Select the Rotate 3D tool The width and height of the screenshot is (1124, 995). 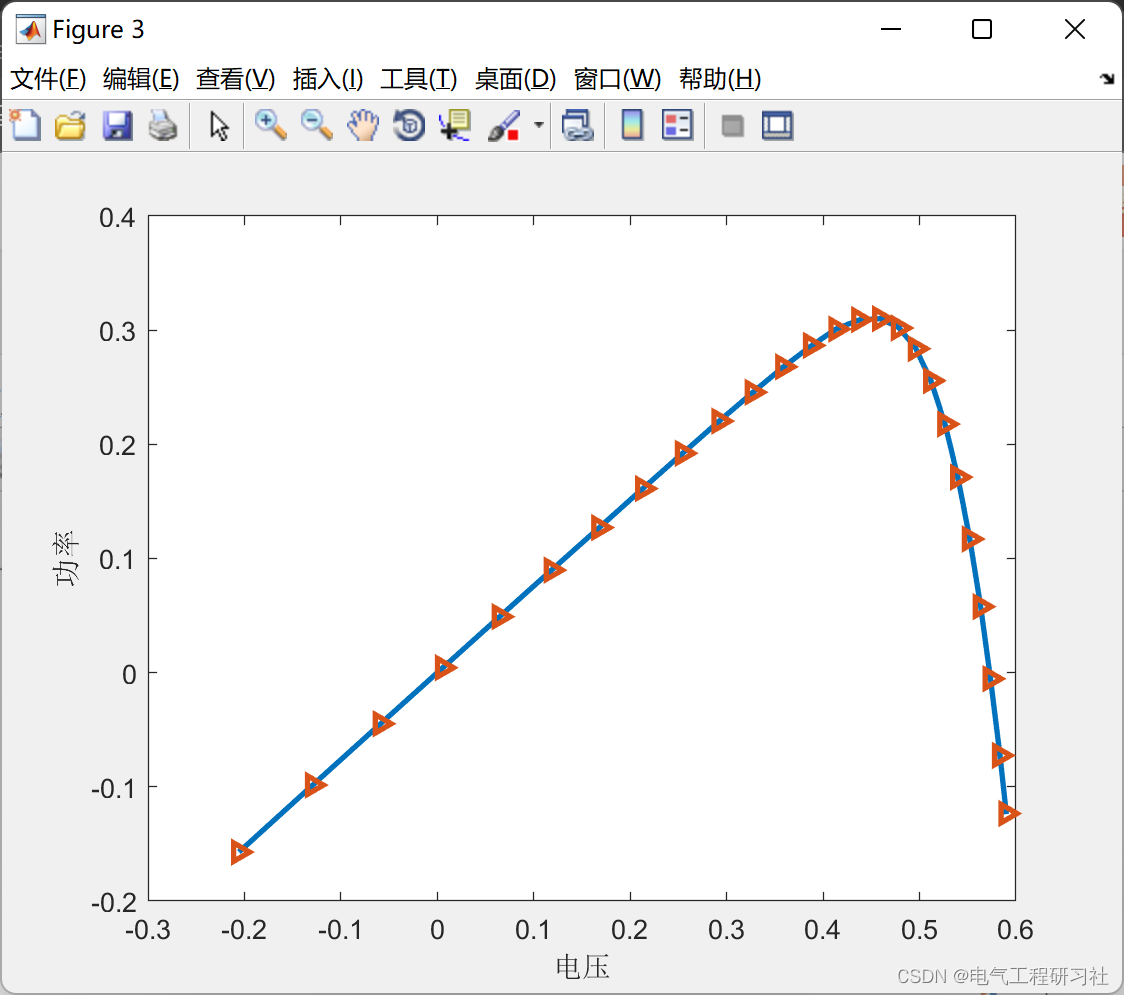tap(409, 126)
